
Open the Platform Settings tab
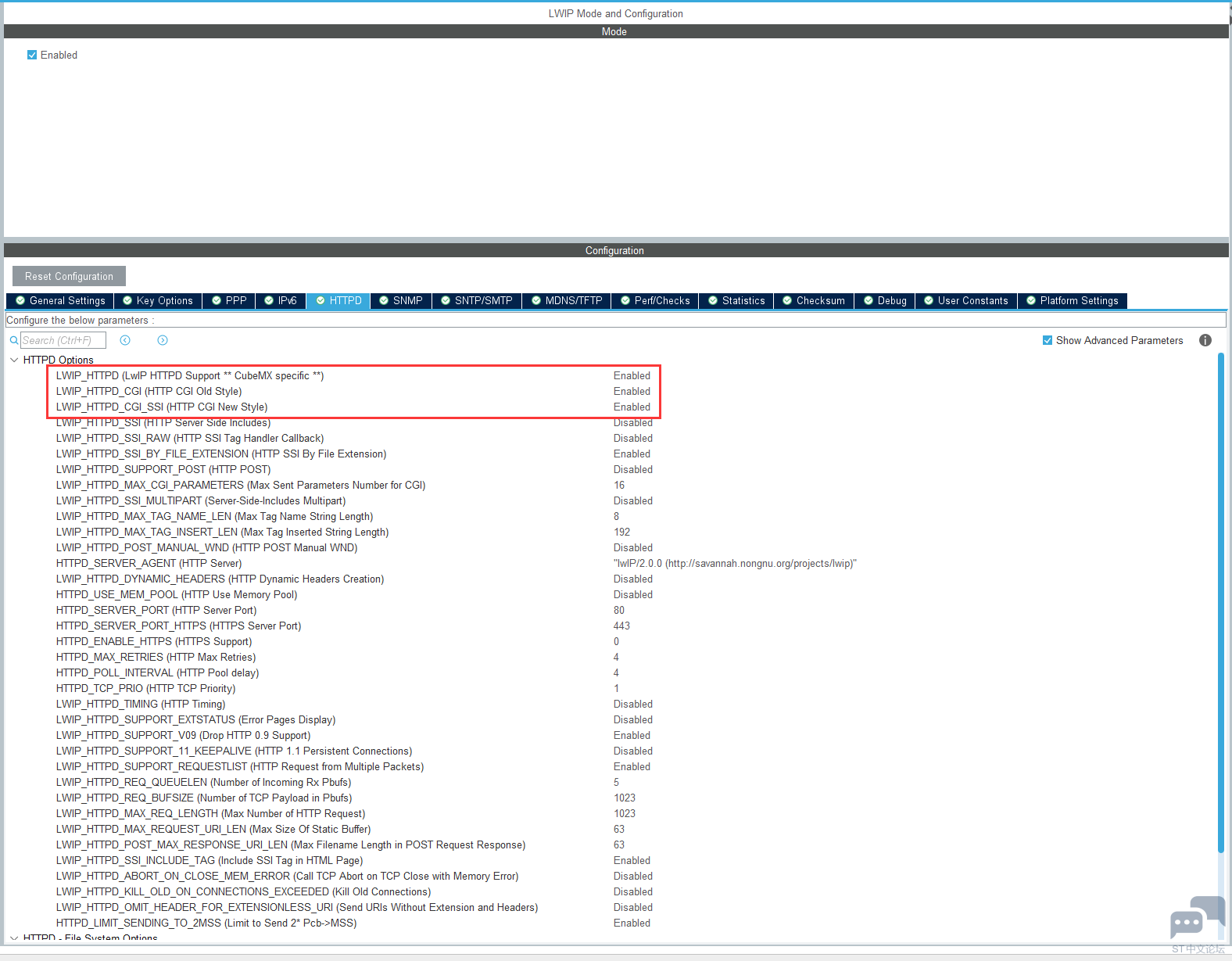[1072, 300]
